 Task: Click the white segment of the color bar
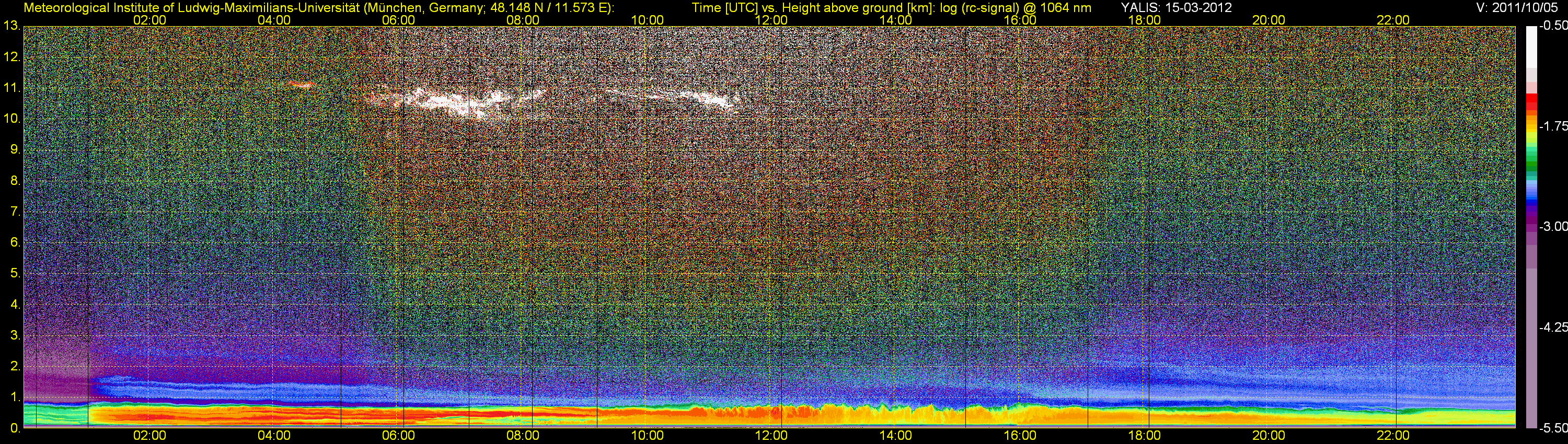1531,48
